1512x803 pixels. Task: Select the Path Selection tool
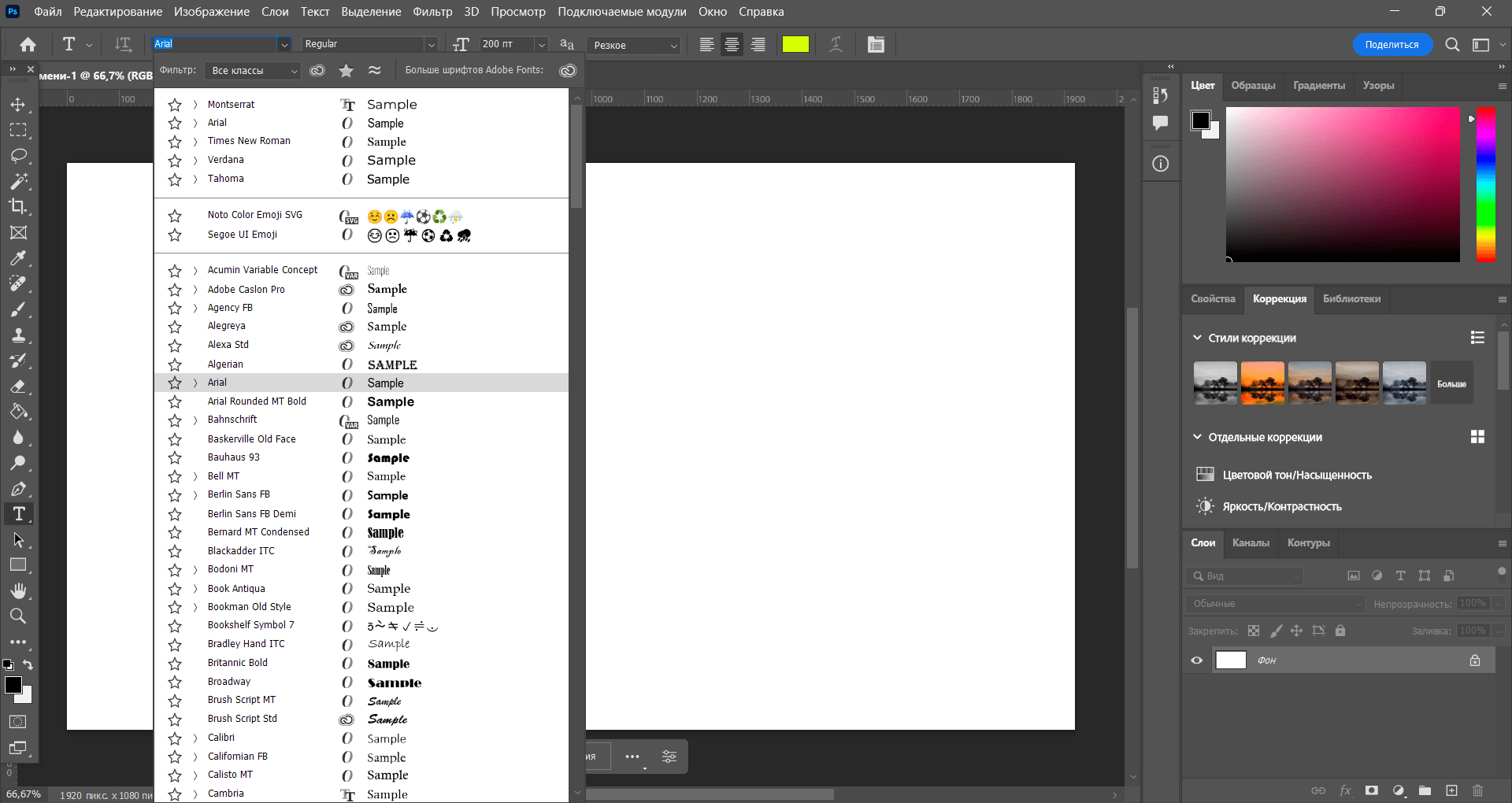click(x=18, y=540)
